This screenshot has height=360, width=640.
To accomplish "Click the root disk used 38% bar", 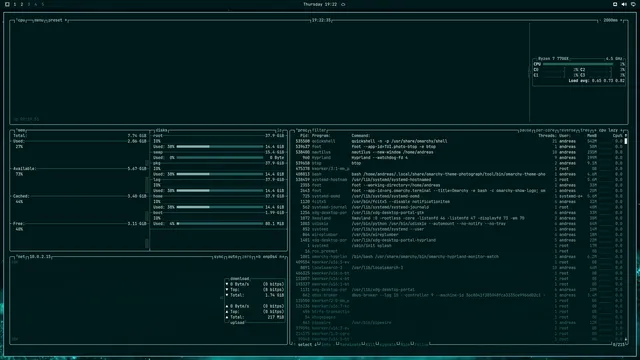I will pyautogui.click(x=220, y=147).
